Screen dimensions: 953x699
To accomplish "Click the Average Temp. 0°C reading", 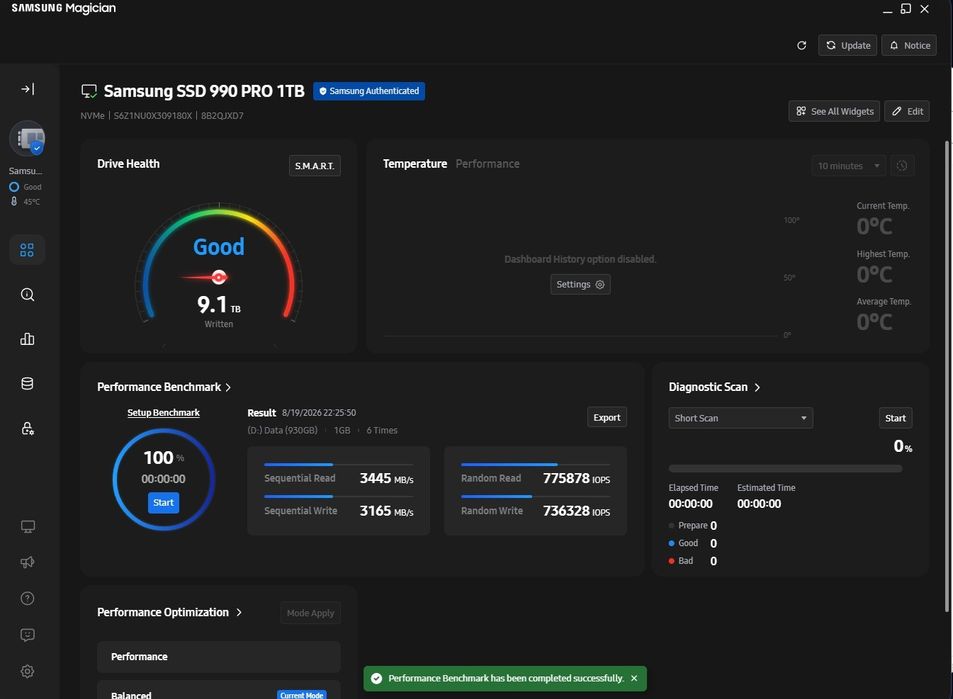I will (x=874, y=322).
